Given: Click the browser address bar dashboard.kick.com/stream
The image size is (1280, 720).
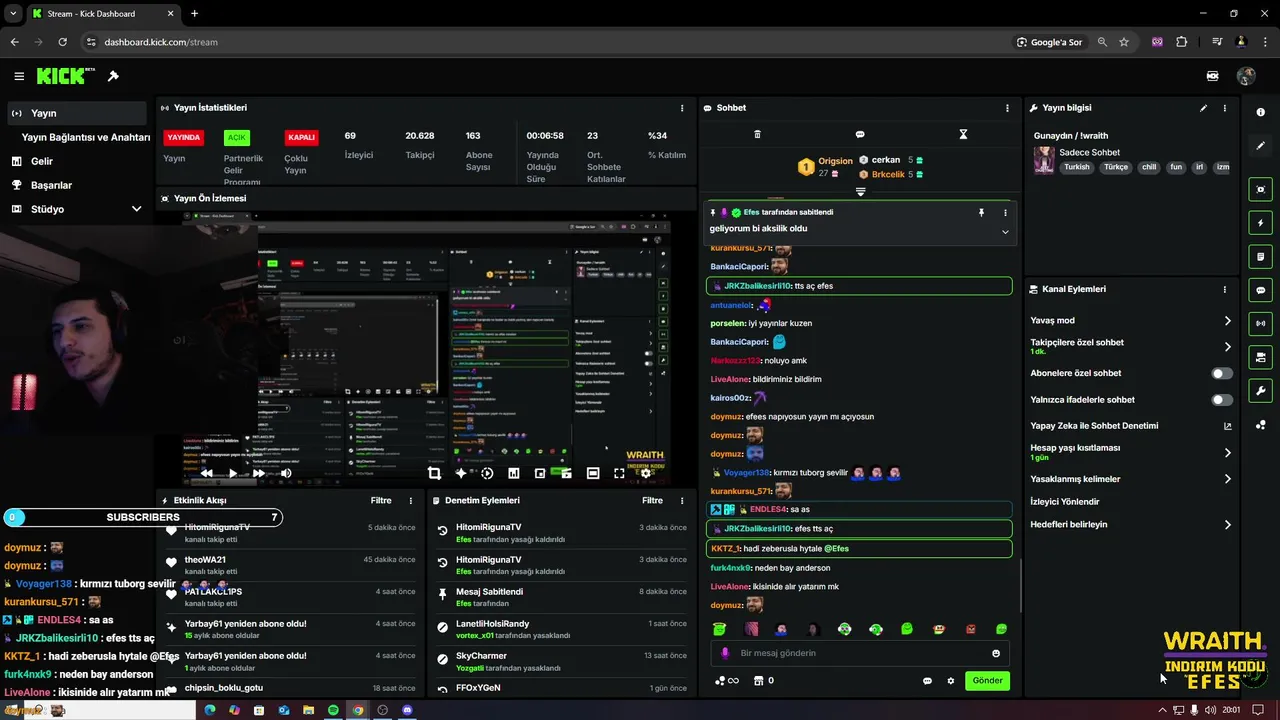Looking at the screenshot, I should [x=161, y=42].
